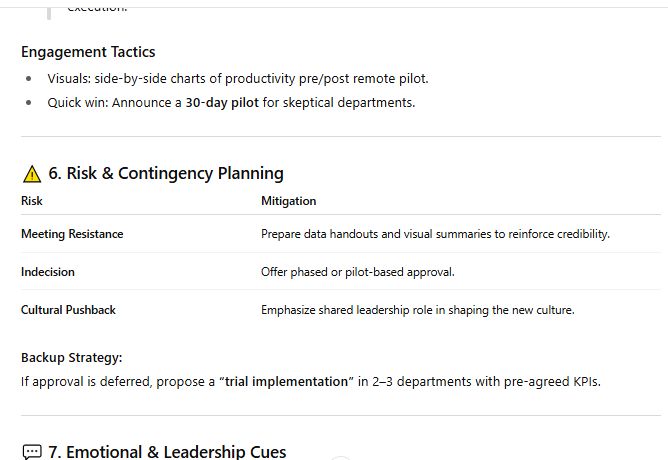The height and width of the screenshot is (460, 668).
Task: Click the "Emphasize shared leadership role" mitigation text
Action: click(x=417, y=310)
